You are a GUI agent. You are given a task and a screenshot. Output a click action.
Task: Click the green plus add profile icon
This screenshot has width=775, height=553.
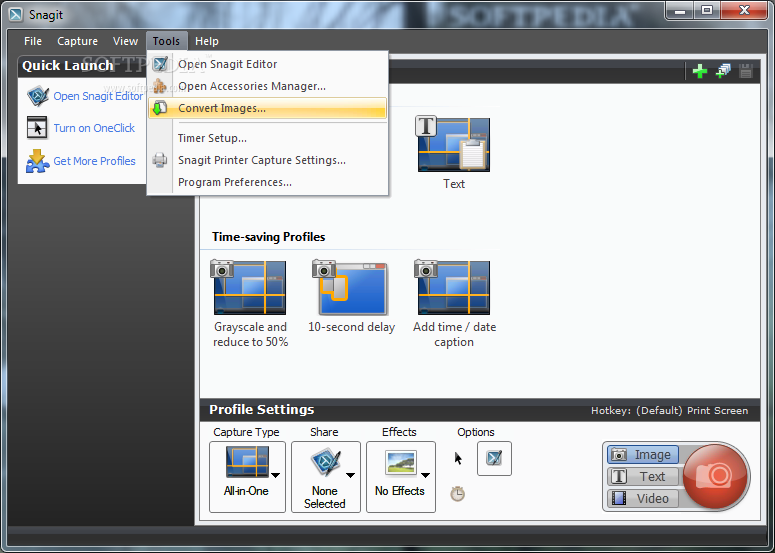click(699, 72)
